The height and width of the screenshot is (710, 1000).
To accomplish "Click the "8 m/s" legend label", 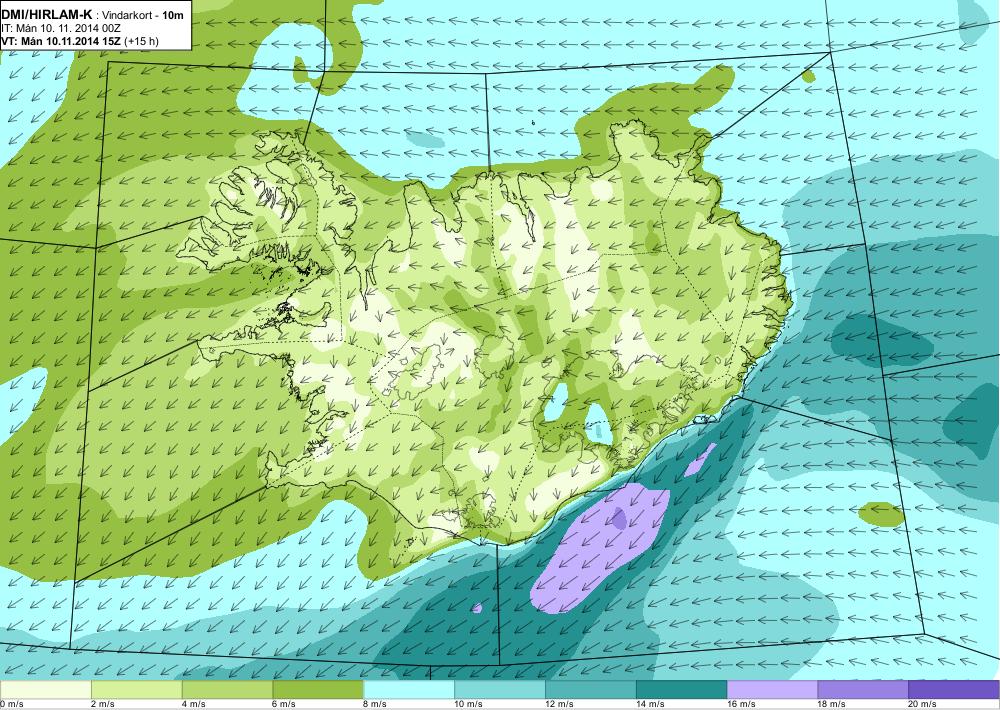I will [375, 704].
